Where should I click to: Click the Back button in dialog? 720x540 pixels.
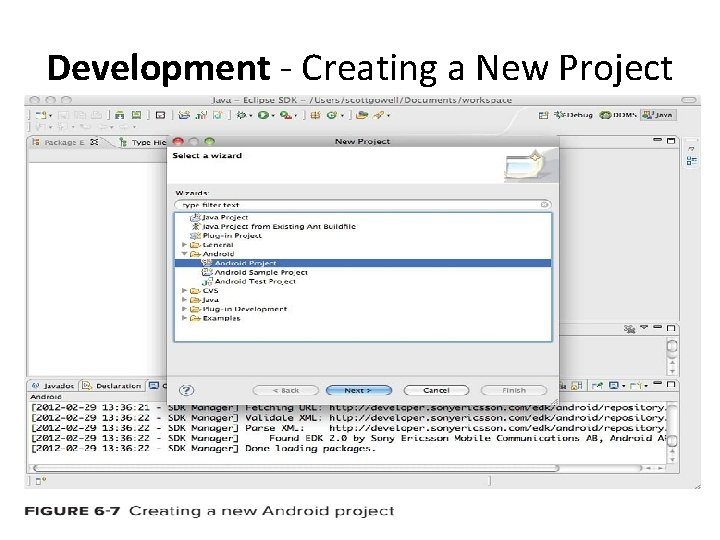[x=286, y=390]
